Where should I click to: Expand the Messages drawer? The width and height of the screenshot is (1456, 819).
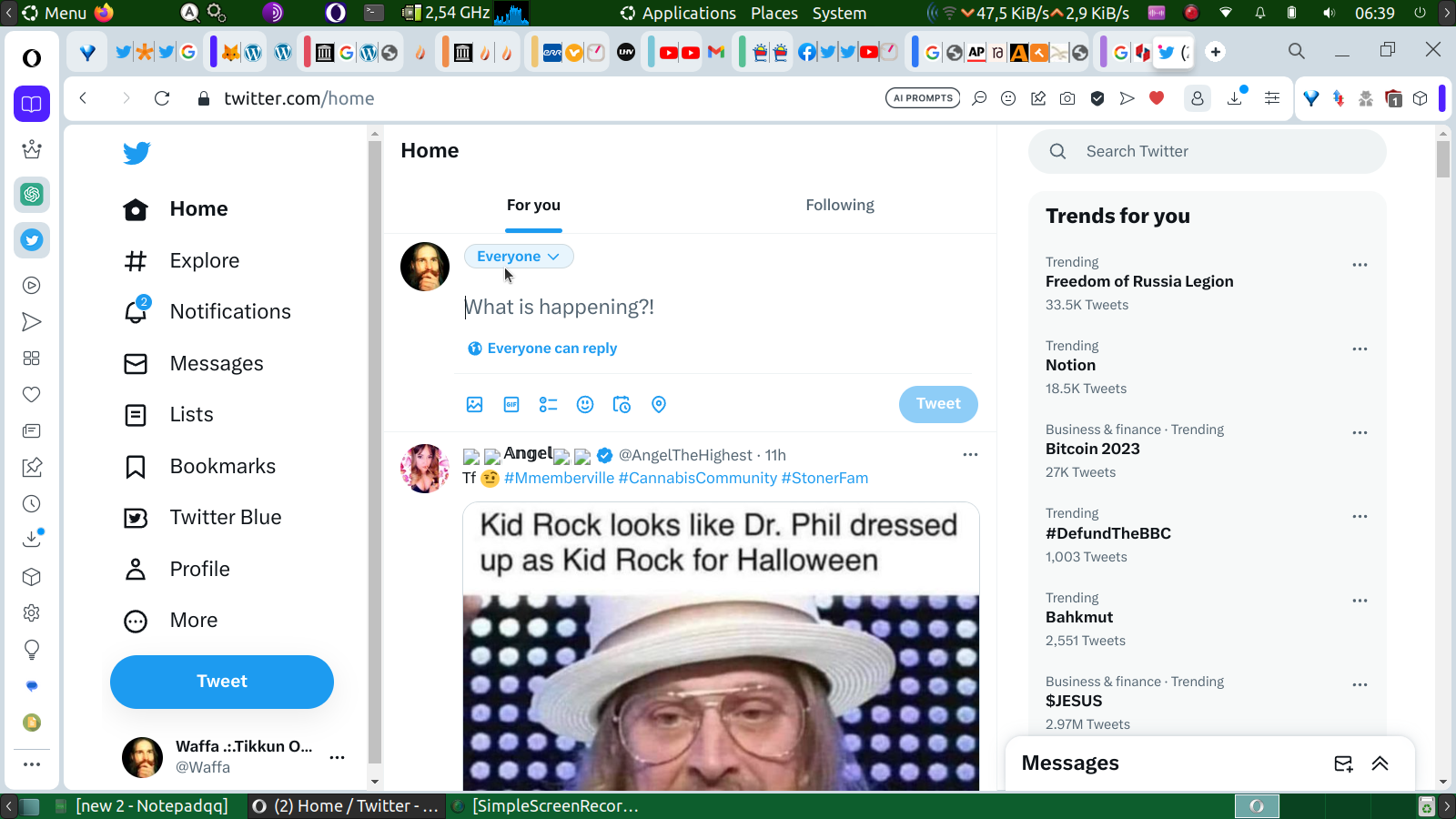[x=1380, y=763]
